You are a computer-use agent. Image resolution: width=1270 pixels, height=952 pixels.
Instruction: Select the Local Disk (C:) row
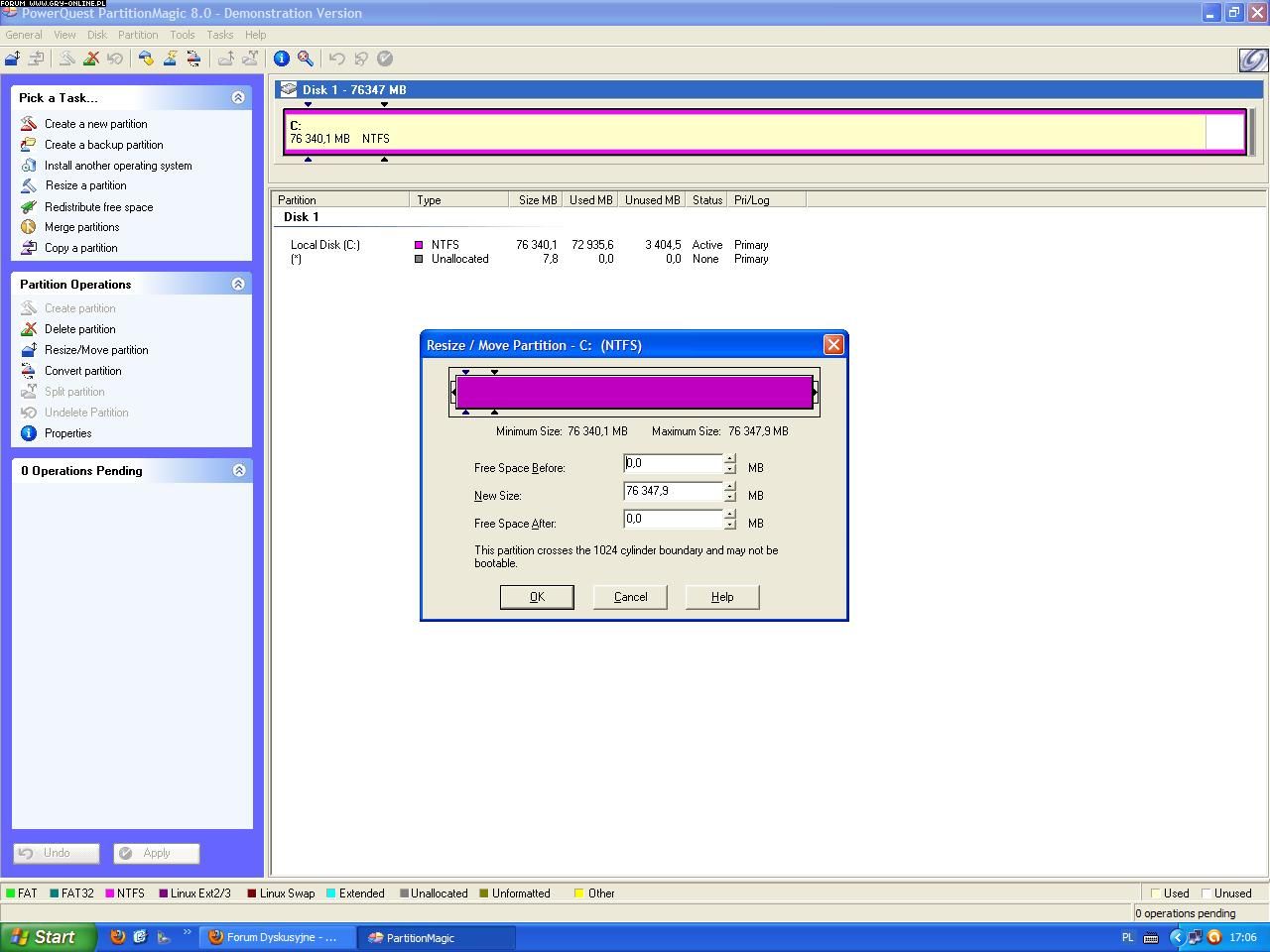point(530,245)
